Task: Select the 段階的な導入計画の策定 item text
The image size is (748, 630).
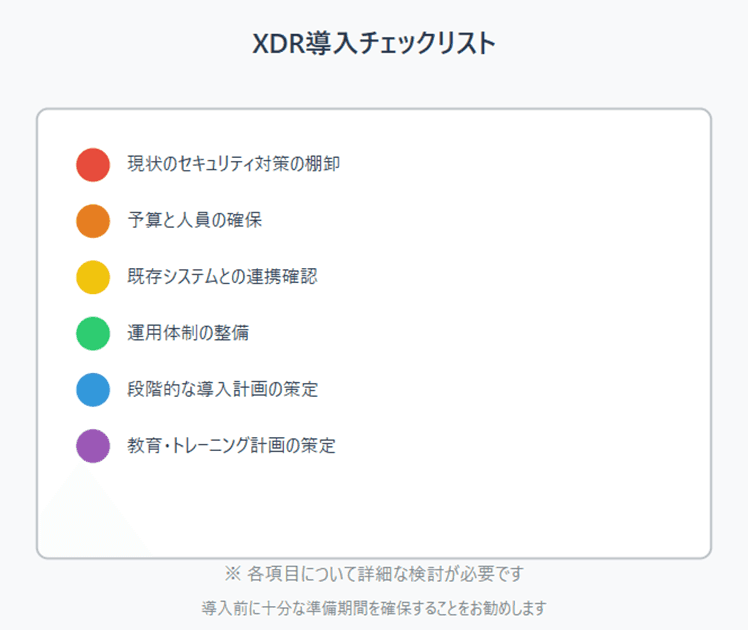Action: [222, 389]
